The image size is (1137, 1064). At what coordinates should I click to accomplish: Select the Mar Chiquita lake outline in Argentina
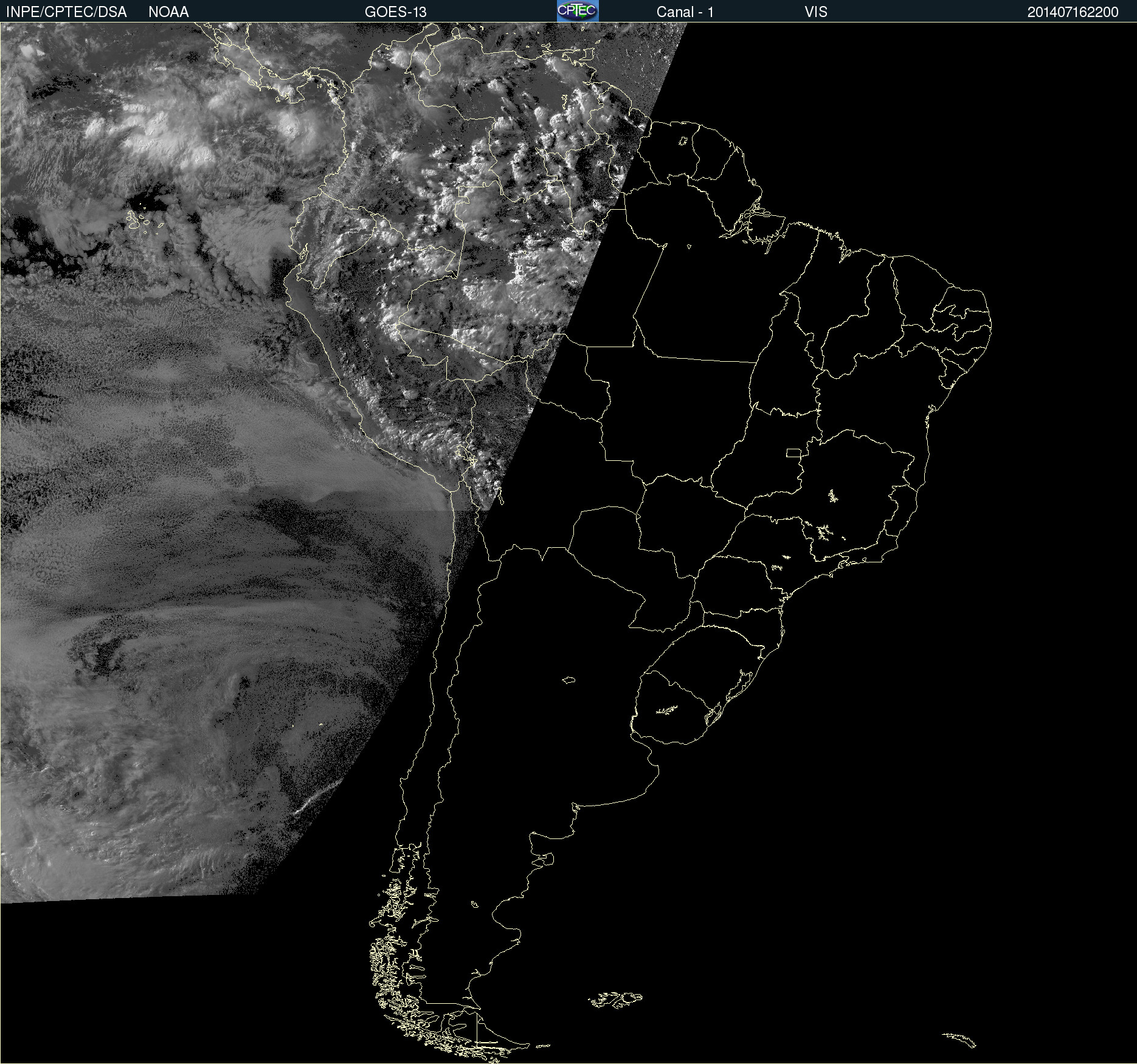(568, 680)
